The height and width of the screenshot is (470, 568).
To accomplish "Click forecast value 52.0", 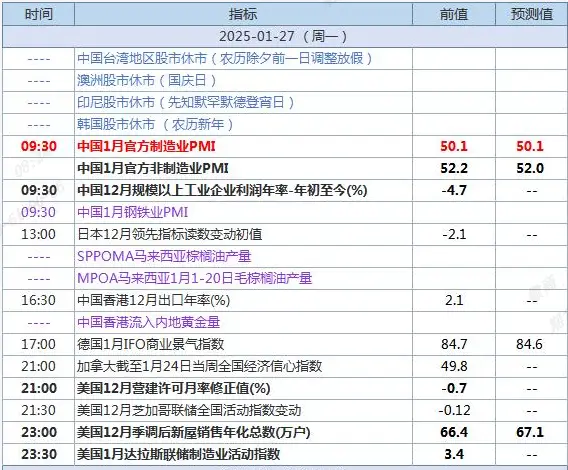I will click(x=530, y=169).
